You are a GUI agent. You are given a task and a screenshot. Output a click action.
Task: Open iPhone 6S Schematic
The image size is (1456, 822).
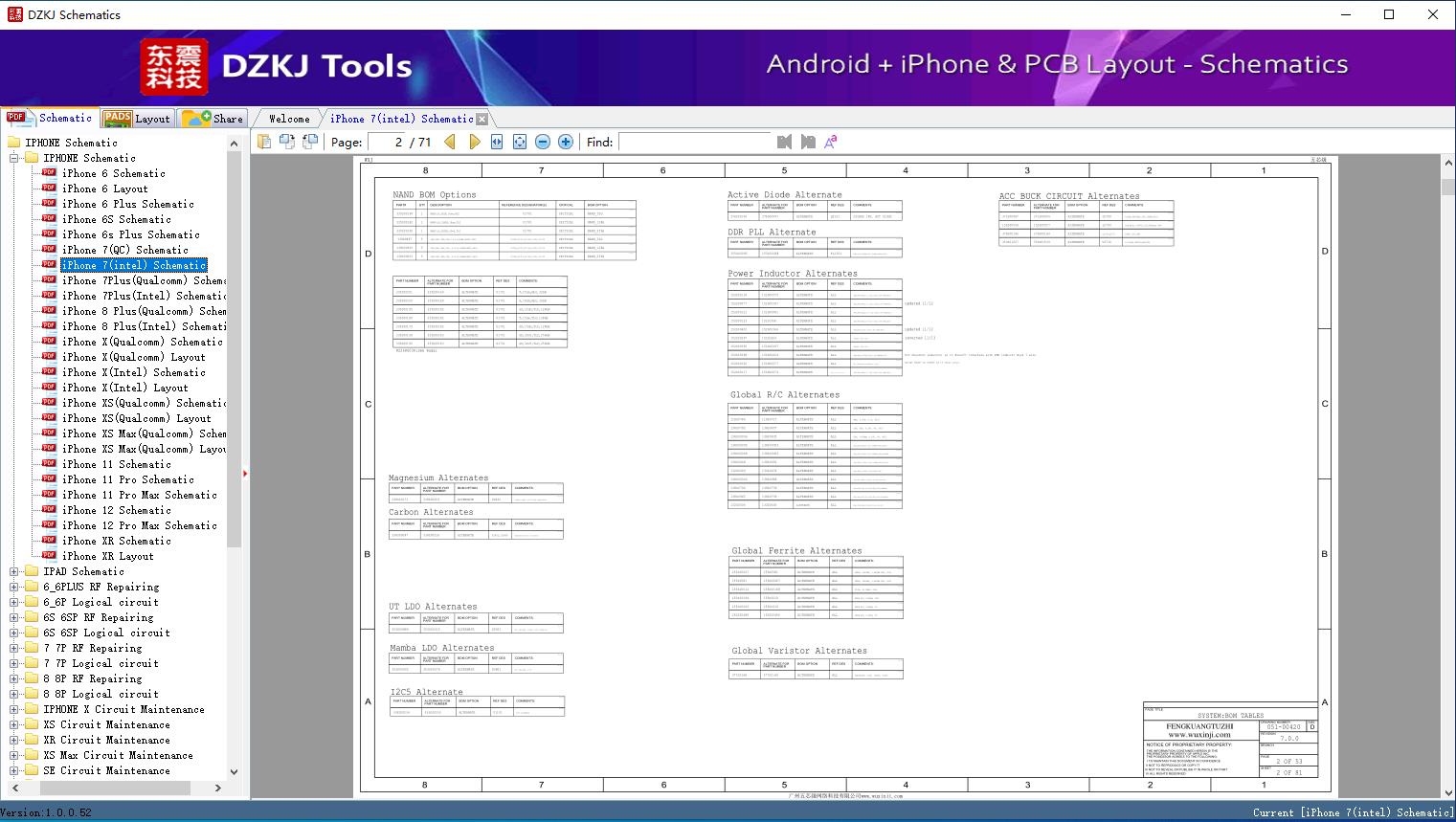(117, 219)
